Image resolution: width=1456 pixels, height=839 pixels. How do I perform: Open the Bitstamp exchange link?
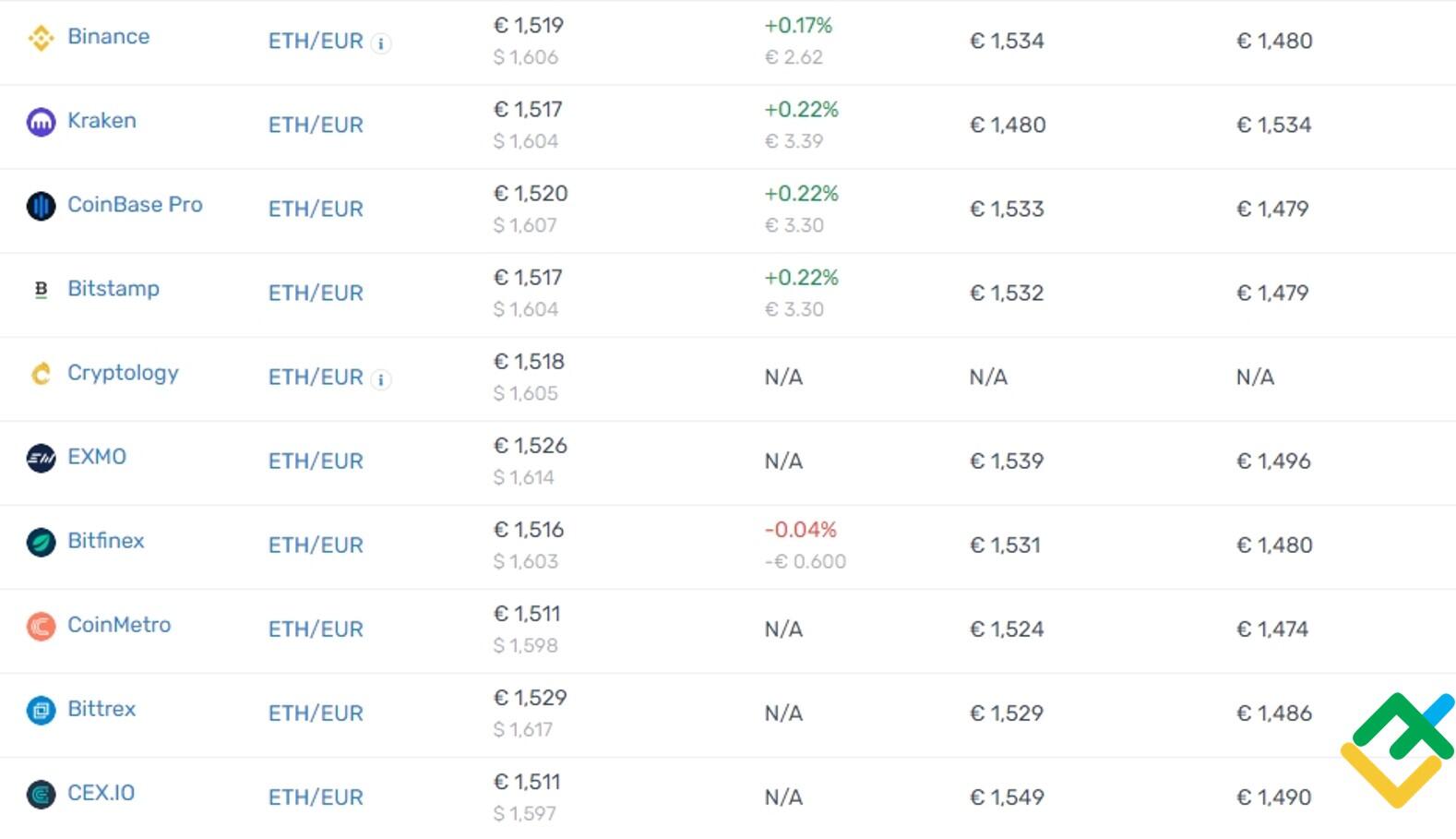(x=113, y=289)
